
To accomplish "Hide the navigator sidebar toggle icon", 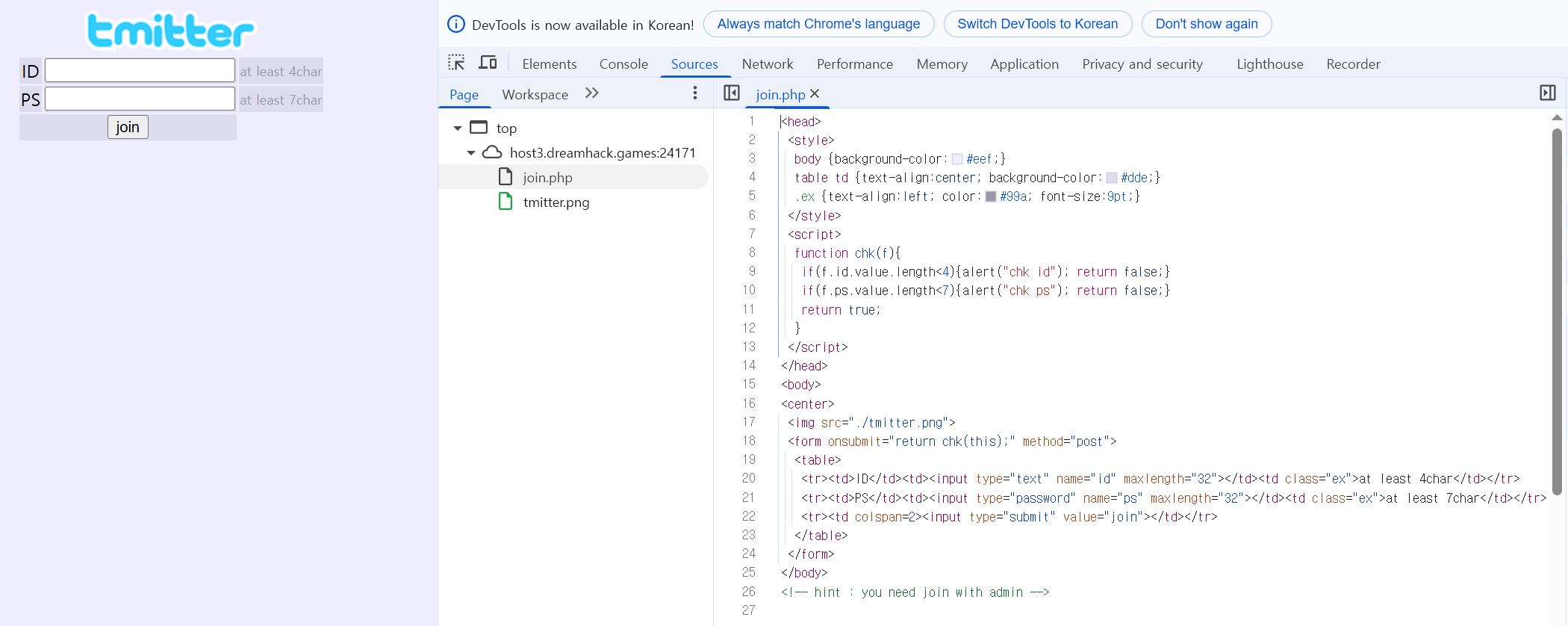I will pos(732,93).
